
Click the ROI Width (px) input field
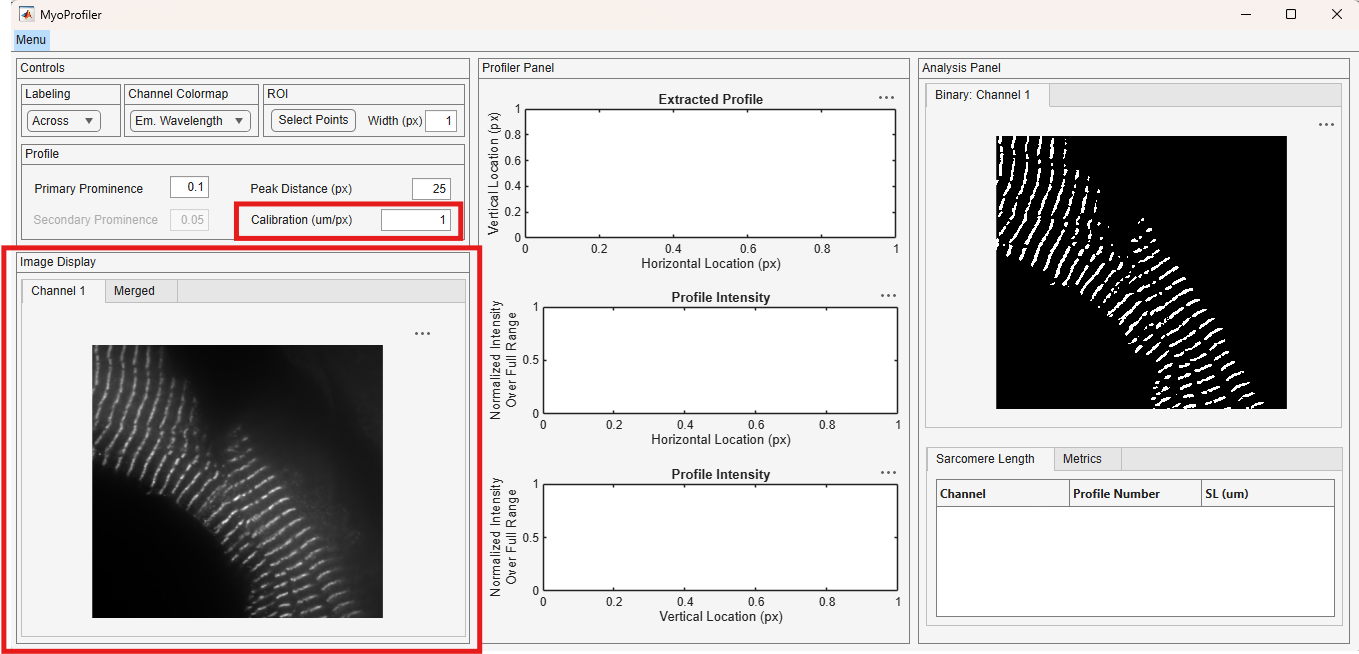point(441,121)
